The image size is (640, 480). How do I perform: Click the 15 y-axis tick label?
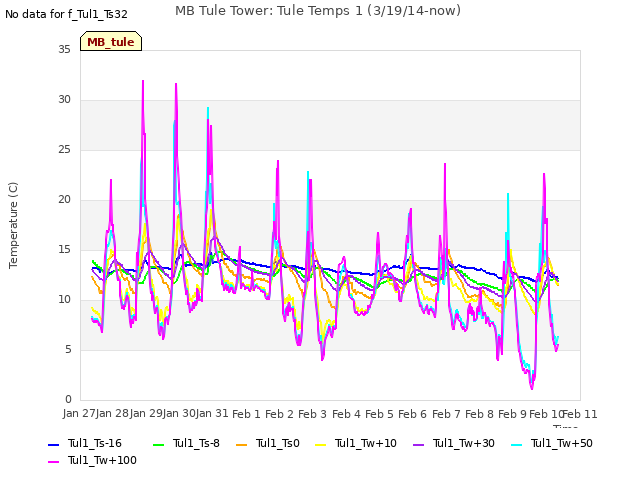pyautogui.click(x=64, y=249)
